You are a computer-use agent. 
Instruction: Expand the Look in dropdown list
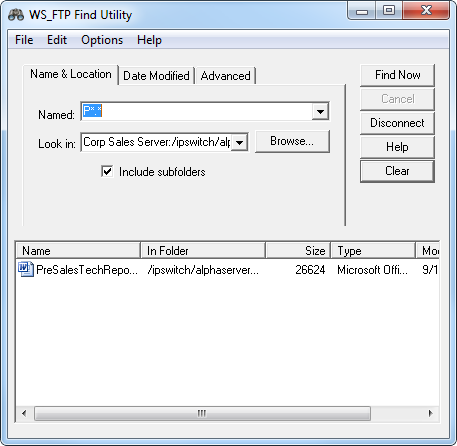click(x=239, y=143)
